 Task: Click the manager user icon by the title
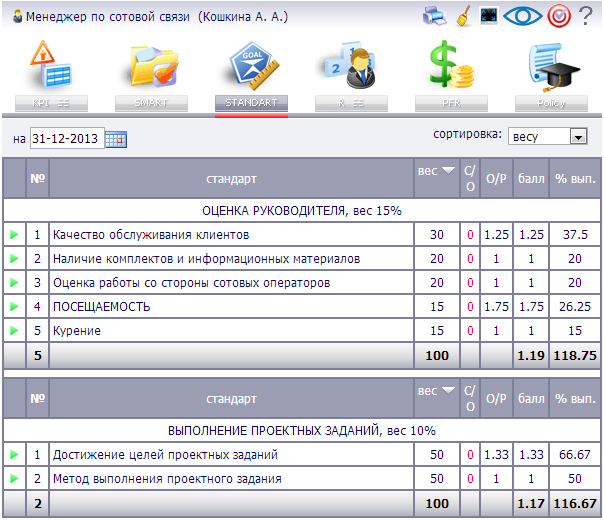tap(17, 17)
